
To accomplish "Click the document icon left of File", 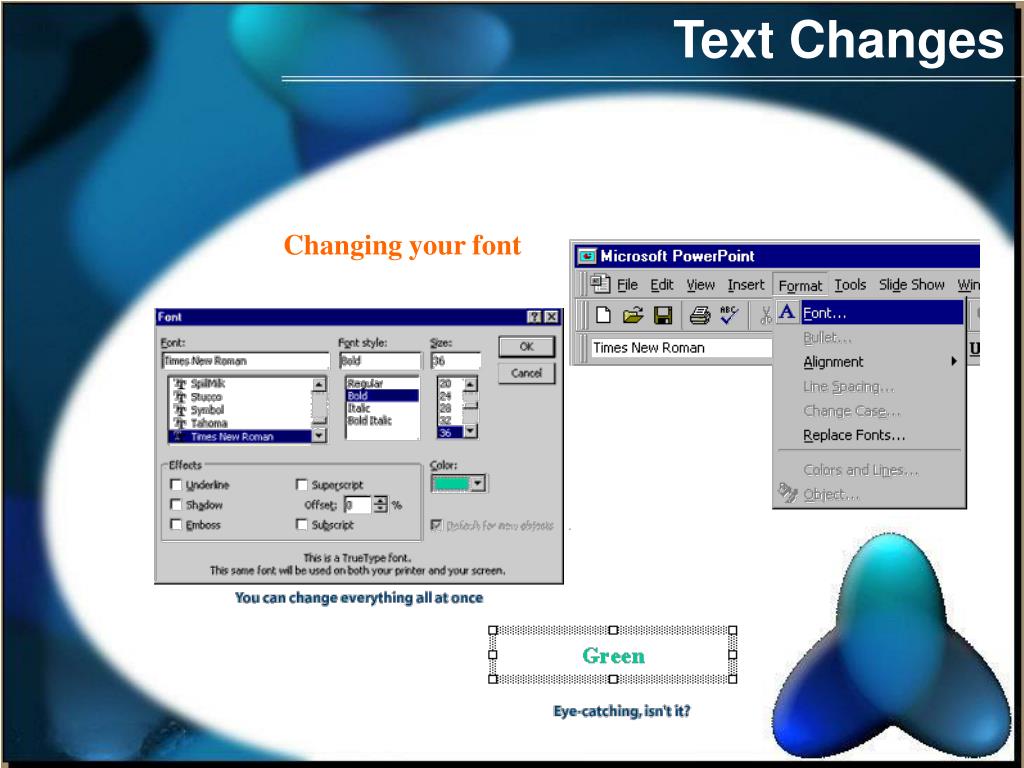I will coord(600,284).
